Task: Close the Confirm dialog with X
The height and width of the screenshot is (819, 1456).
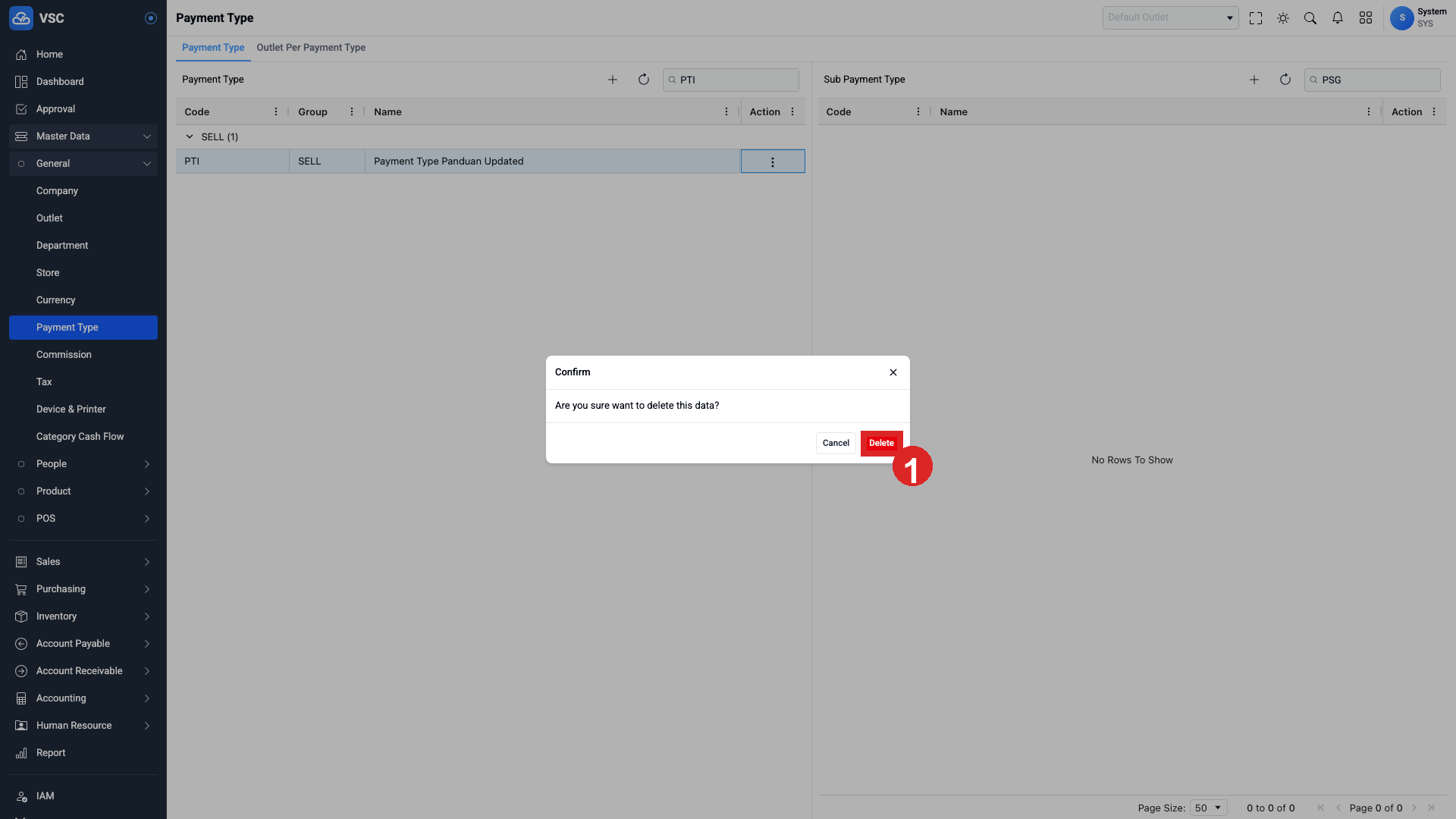Action: 893,372
